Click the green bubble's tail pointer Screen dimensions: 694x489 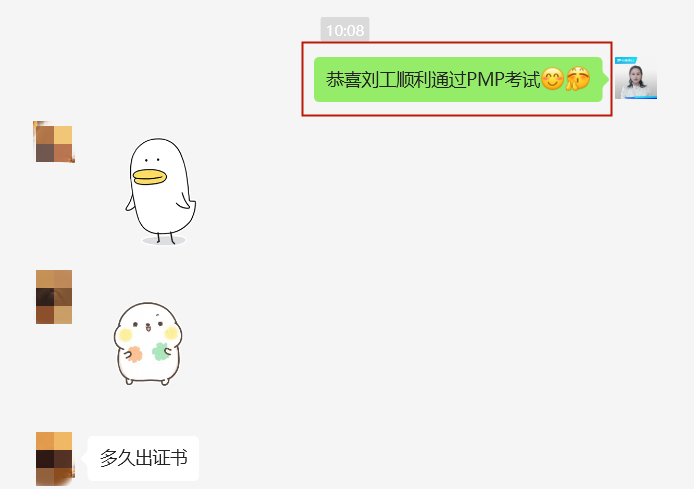pyautogui.click(x=606, y=79)
